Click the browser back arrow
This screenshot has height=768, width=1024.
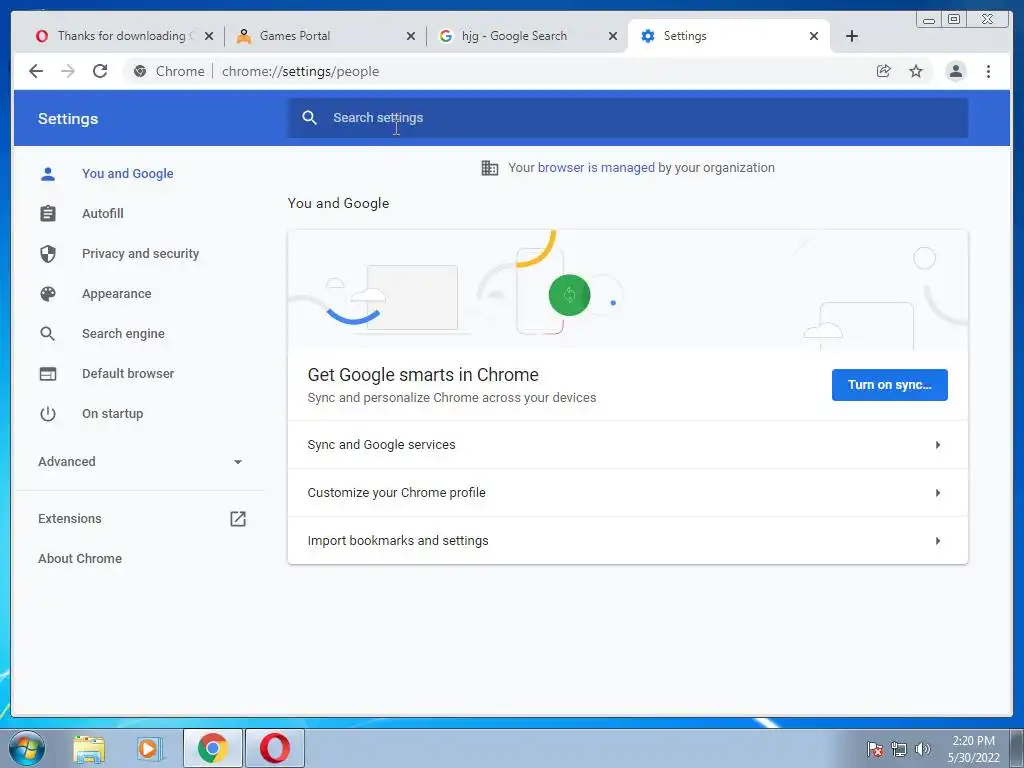coord(36,71)
